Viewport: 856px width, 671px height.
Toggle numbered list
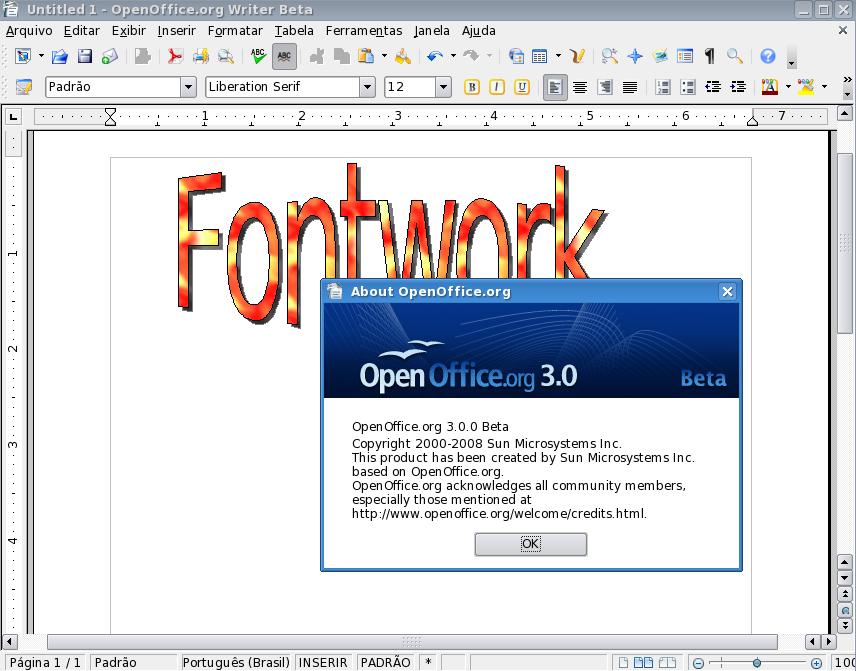point(663,87)
